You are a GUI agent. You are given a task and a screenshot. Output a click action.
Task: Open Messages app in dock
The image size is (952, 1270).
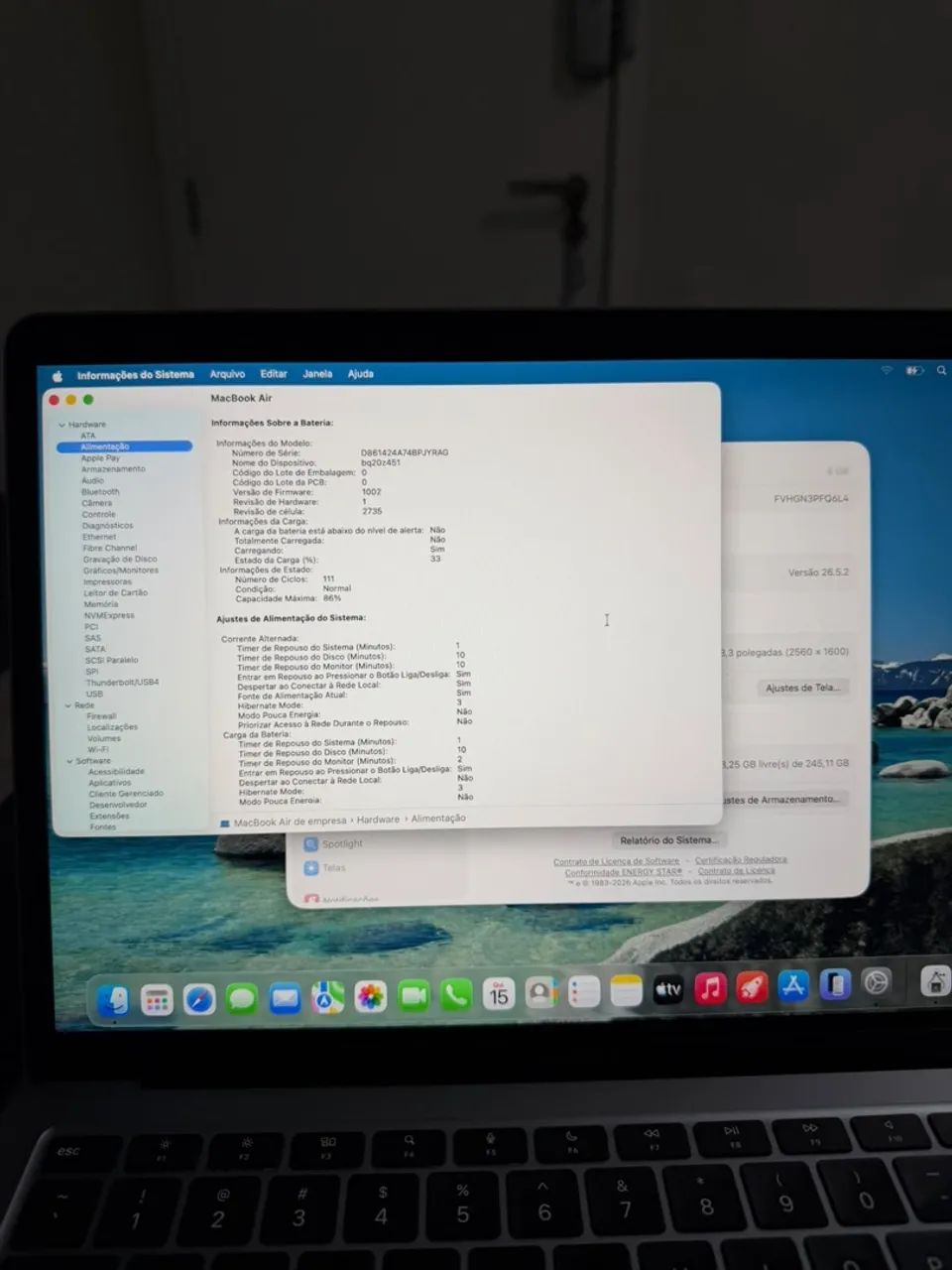coord(242,998)
